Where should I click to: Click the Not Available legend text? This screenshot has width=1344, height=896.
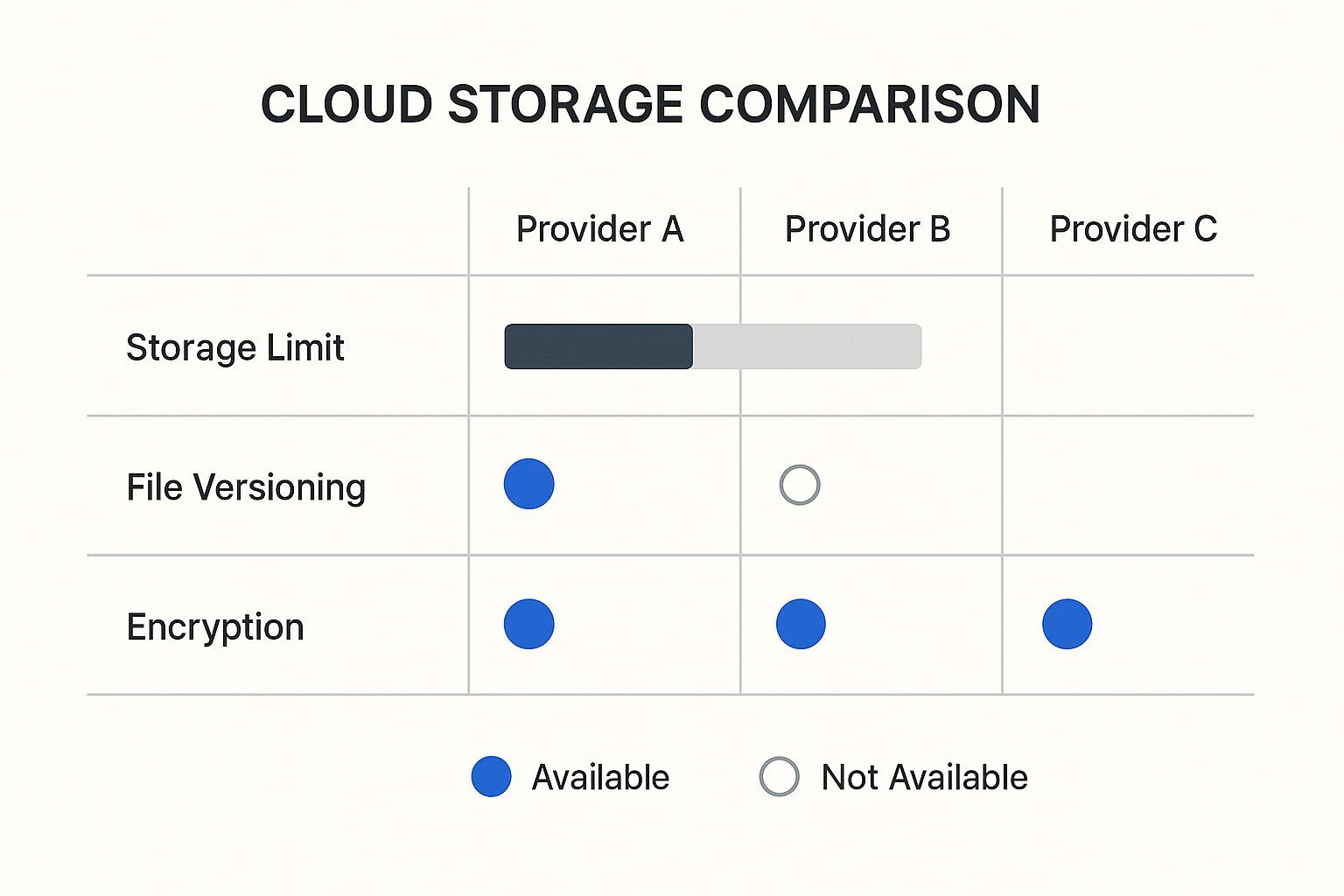pyautogui.click(x=924, y=778)
